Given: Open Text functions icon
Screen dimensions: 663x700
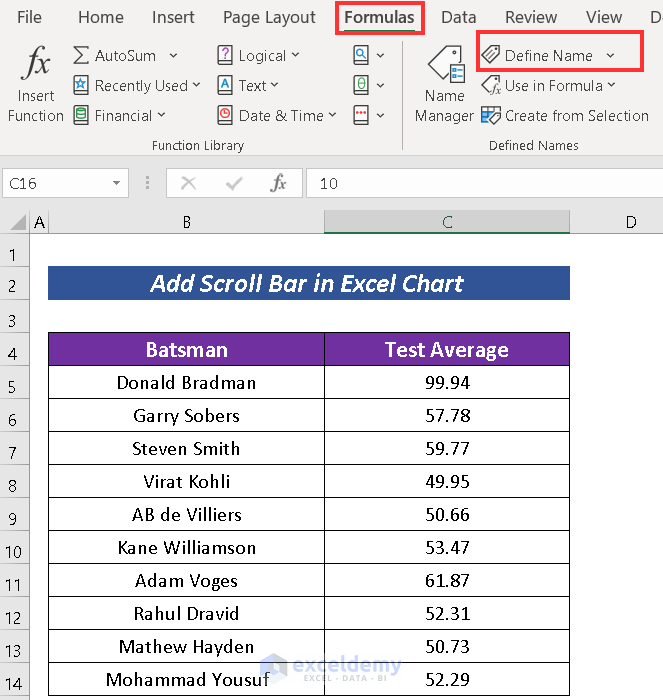Looking at the screenshot, I should [x=225, y=85].
